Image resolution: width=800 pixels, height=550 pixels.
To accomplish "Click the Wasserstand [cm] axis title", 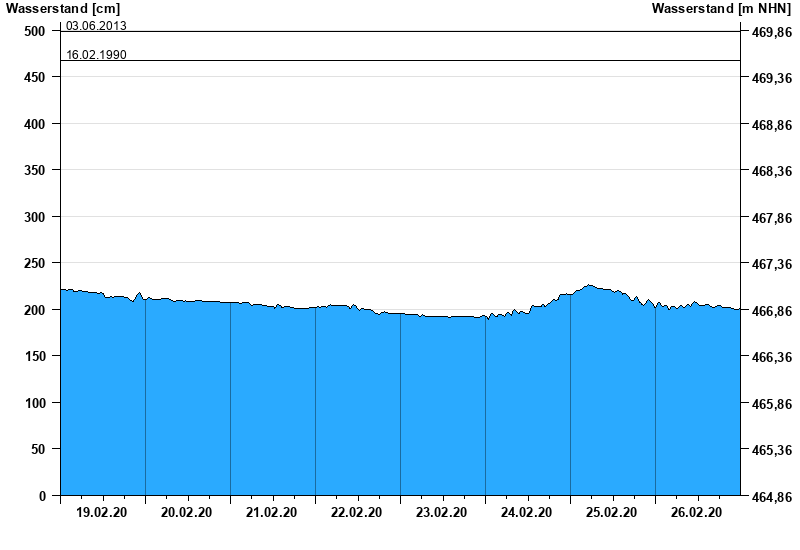I will pyautogui.click(x=62, y=9).
